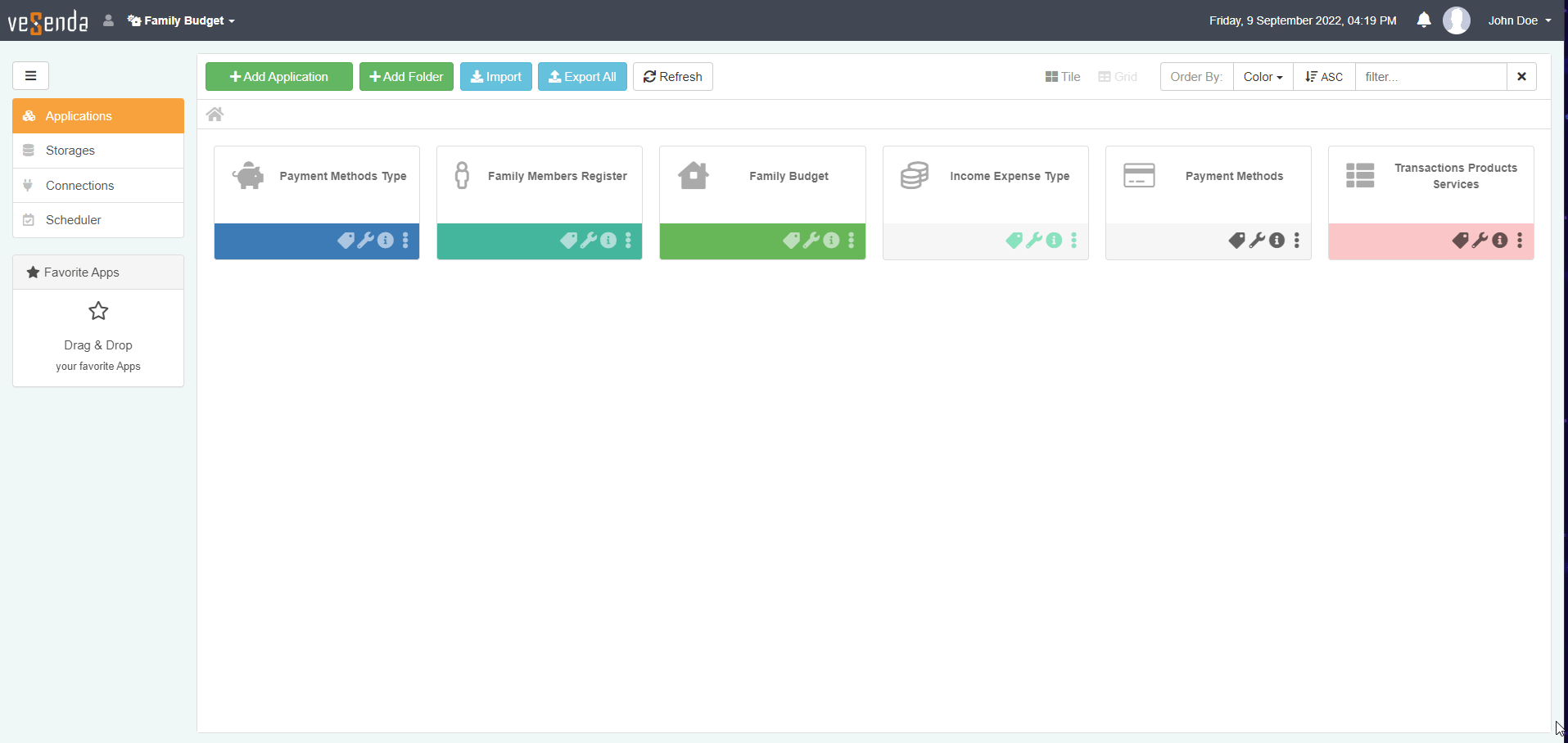1568x743 pixels.
Task: Click the wrench icon on Family Members Register tile
Action: [x=589, y=241]
